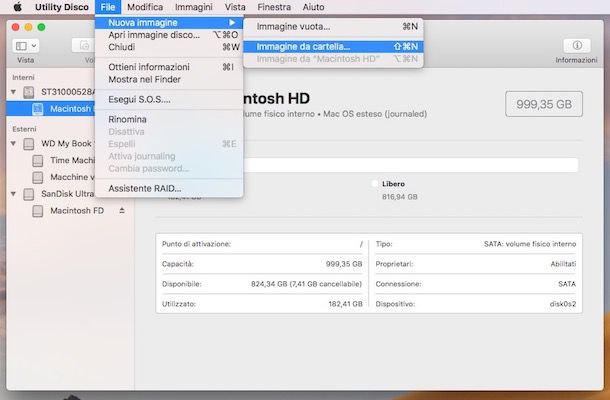Click the 999,35 GB capacity box
The width and height of the screenshot is (610, 400).
point(544,104)
